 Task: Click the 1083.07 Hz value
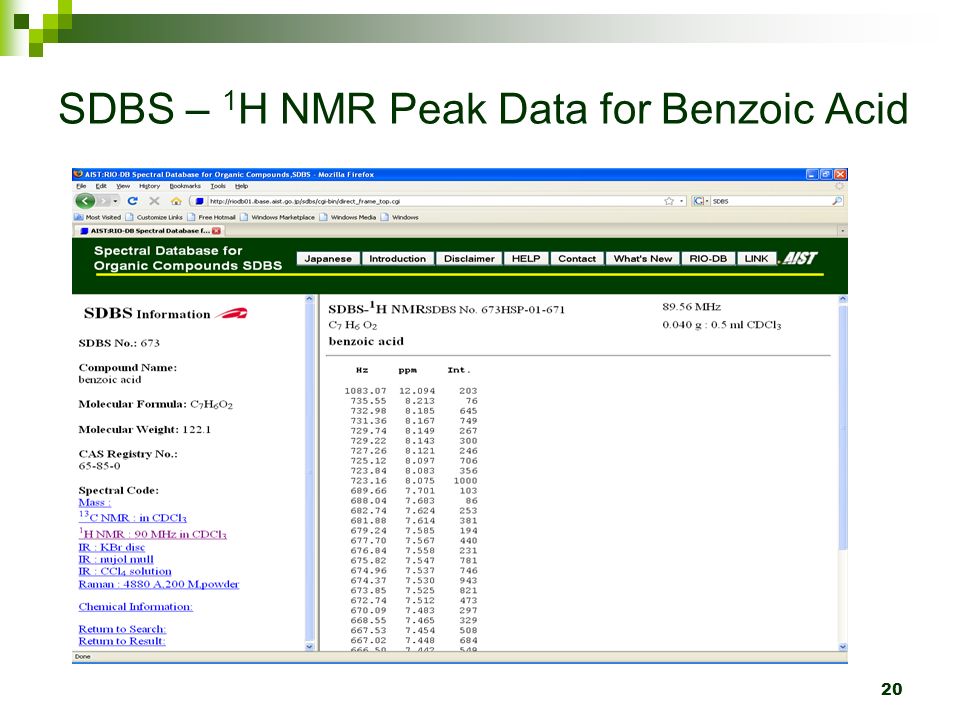(366, 391)
